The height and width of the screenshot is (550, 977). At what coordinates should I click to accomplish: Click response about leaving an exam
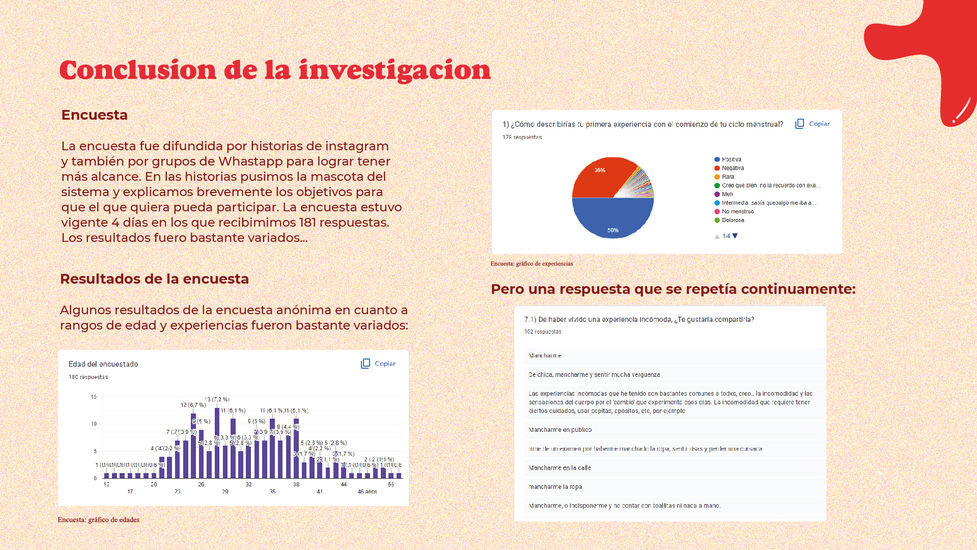[674, 448]
